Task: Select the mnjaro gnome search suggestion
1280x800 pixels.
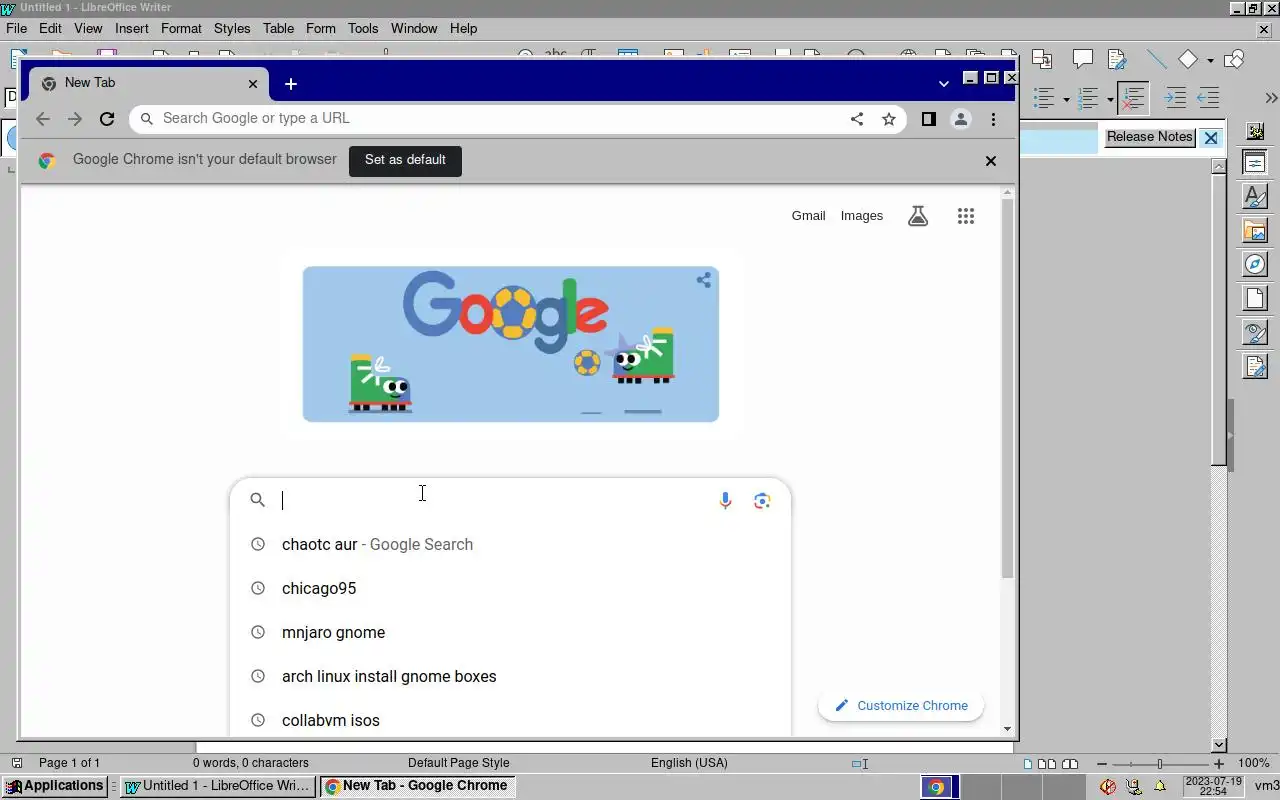Action: [x=510, y=632]
